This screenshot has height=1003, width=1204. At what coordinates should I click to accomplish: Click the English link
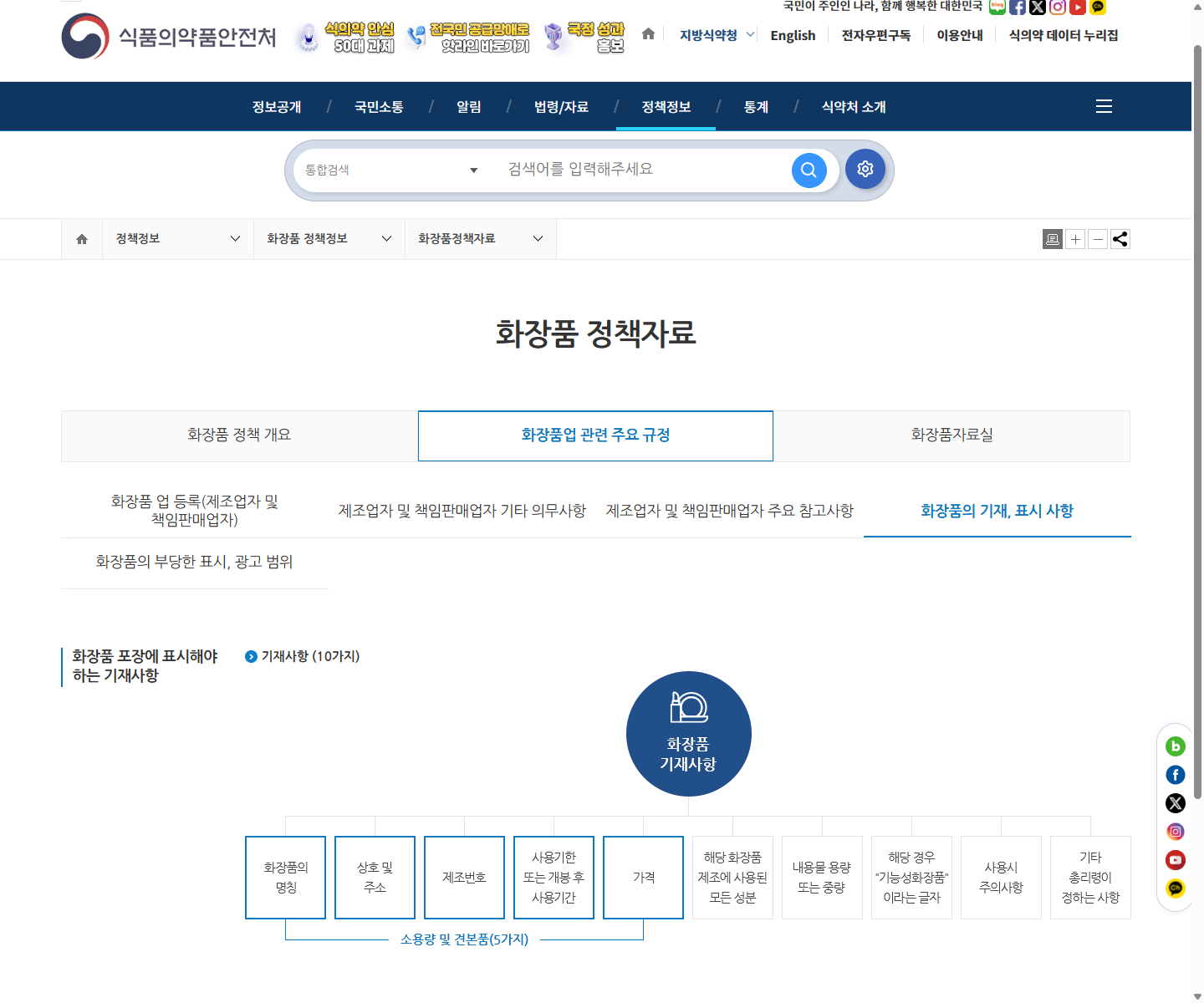coord(793,35)
